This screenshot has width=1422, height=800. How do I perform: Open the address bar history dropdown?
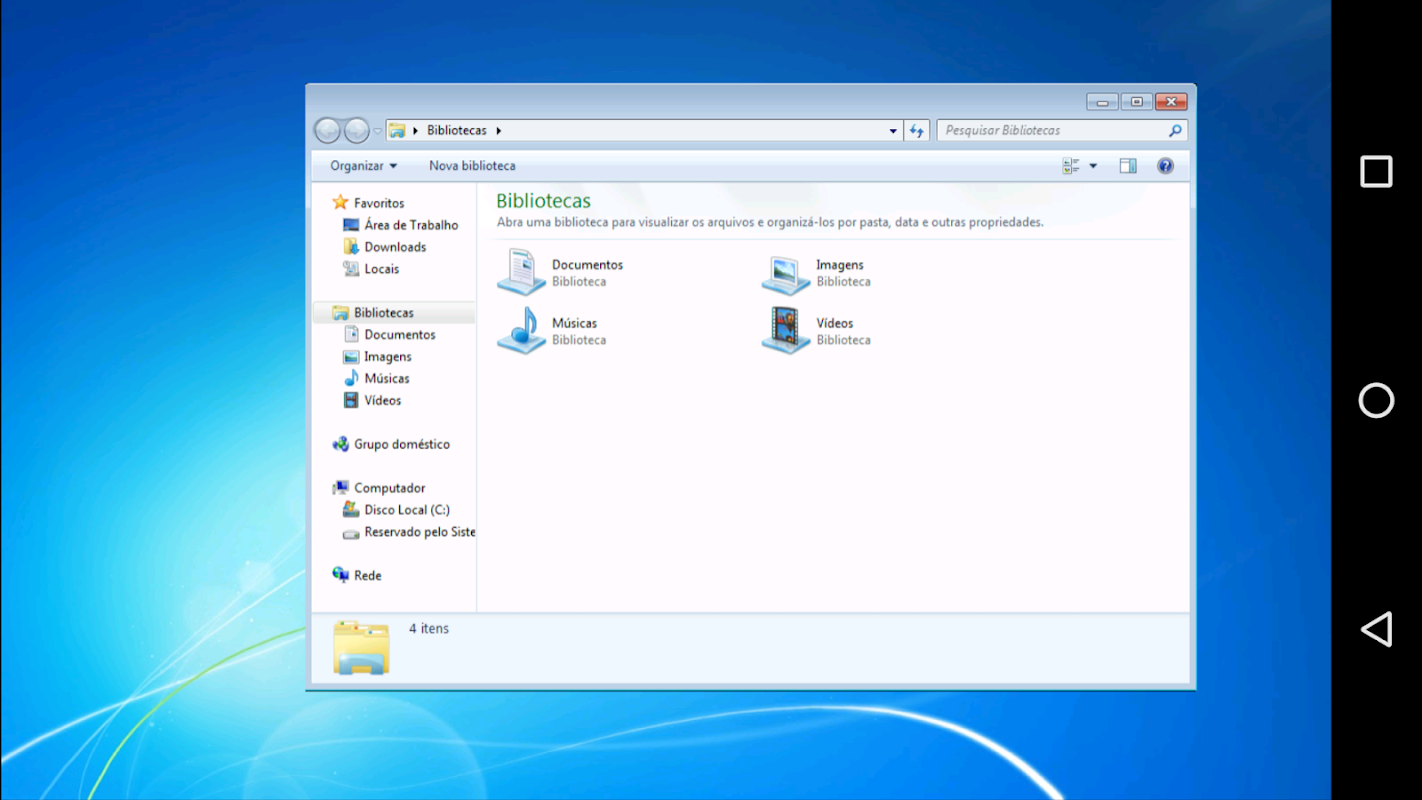tap(893, 131)
